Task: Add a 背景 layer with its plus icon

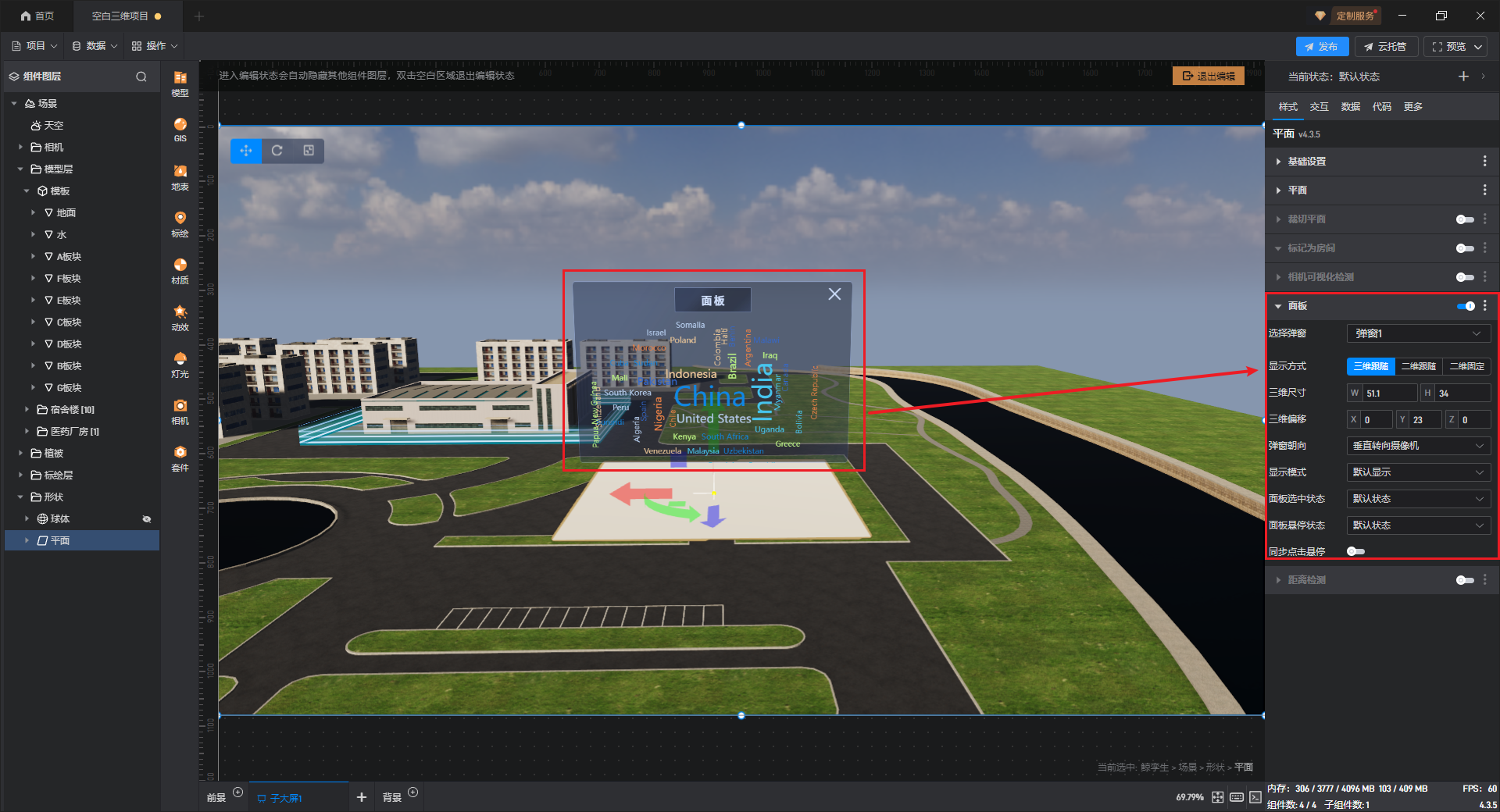Action: click(x=413, y=792)
